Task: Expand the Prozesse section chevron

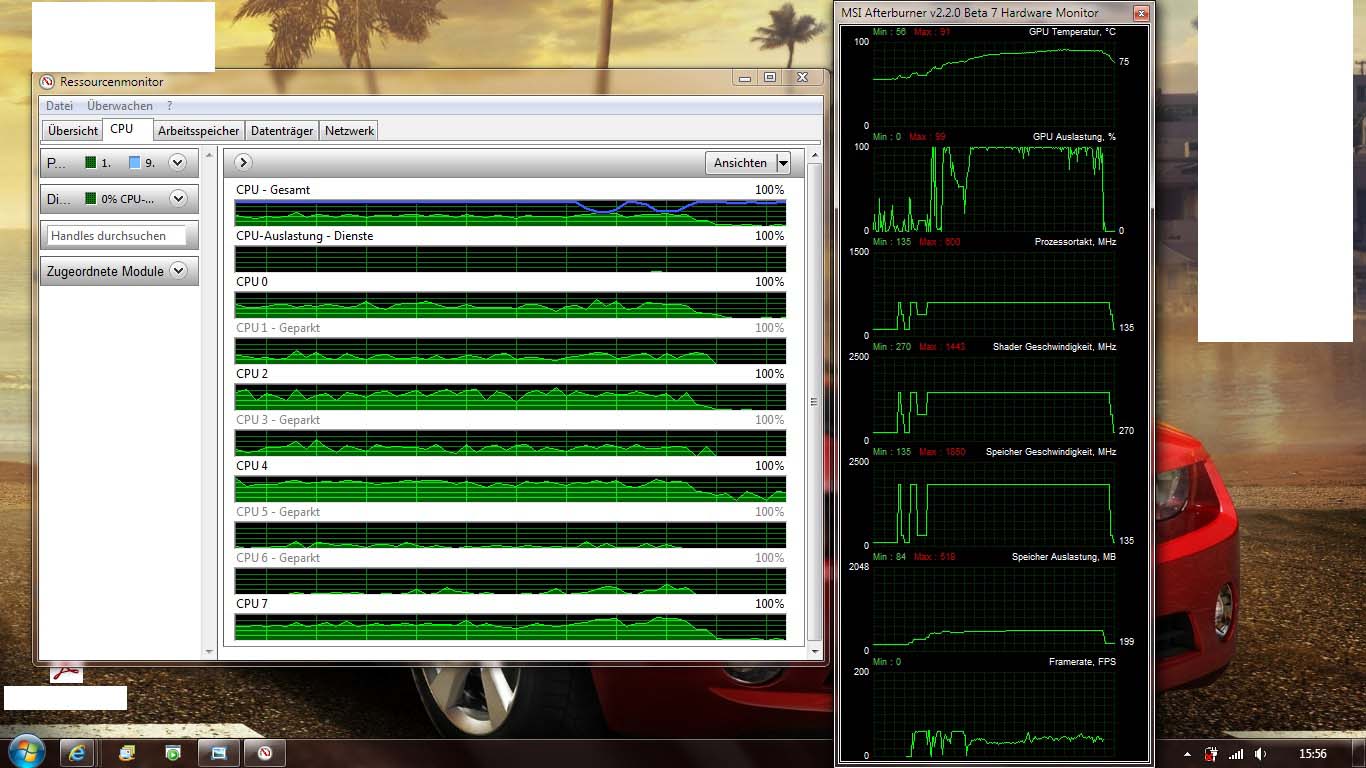Action: pos(178,162)
